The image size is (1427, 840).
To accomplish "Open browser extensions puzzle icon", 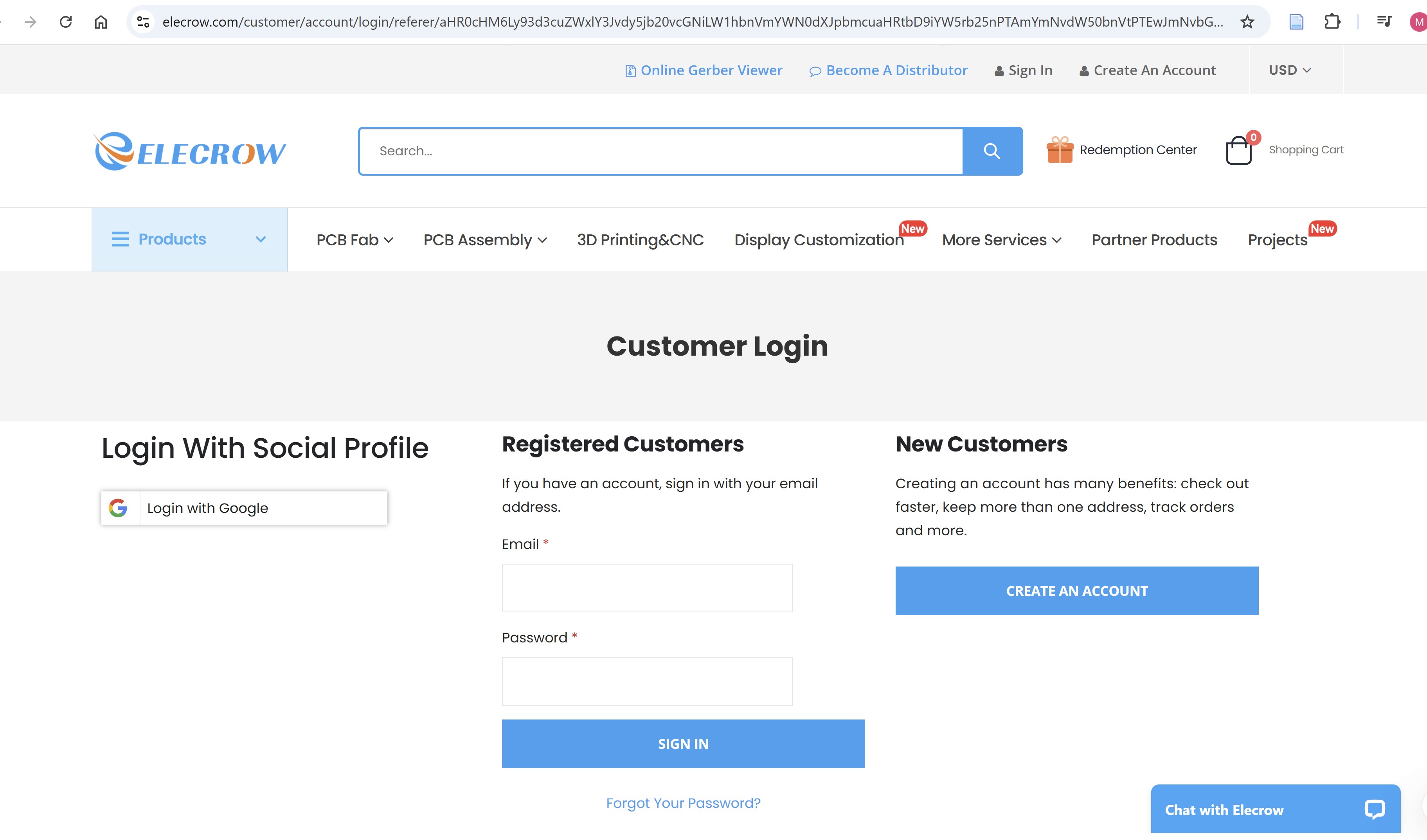I will click(1332, 22).
